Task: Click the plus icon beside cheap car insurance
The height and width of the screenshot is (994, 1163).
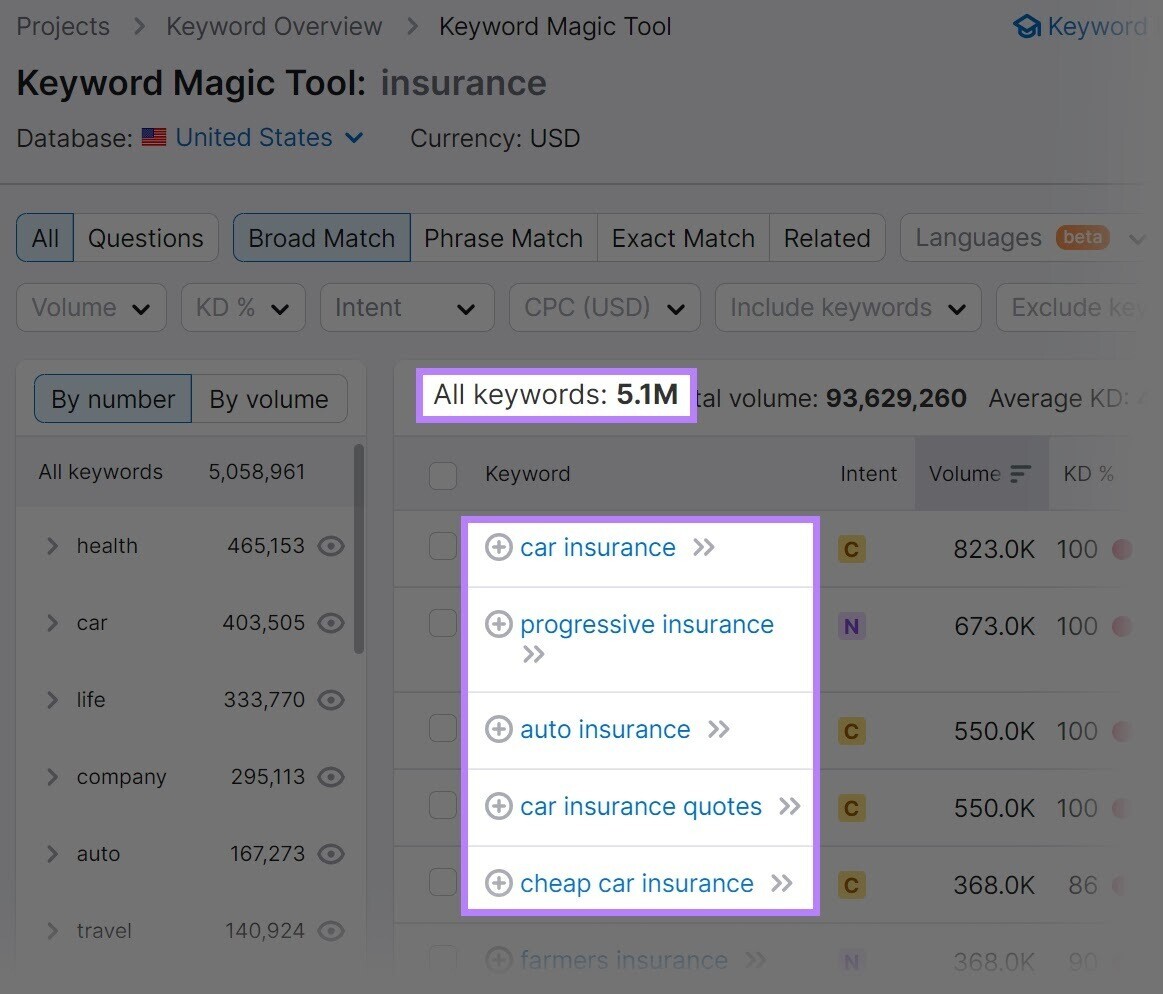Action: [499, 883]
